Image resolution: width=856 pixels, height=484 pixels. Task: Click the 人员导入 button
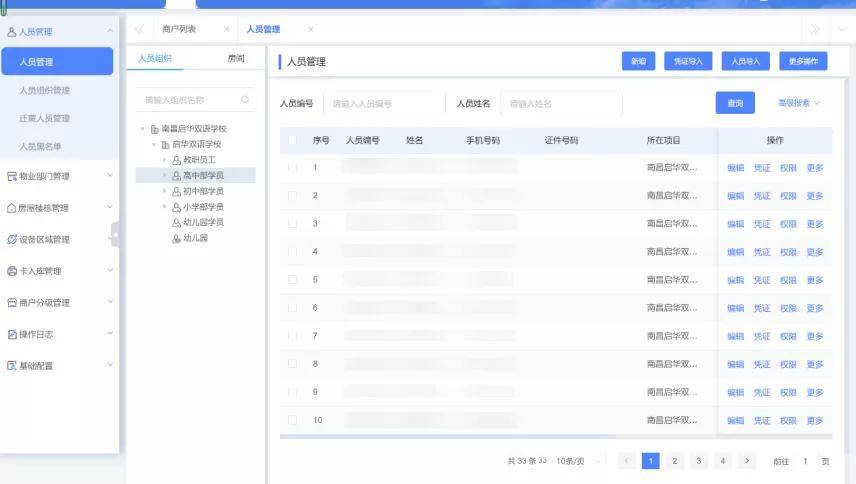(x=746, y=61)
